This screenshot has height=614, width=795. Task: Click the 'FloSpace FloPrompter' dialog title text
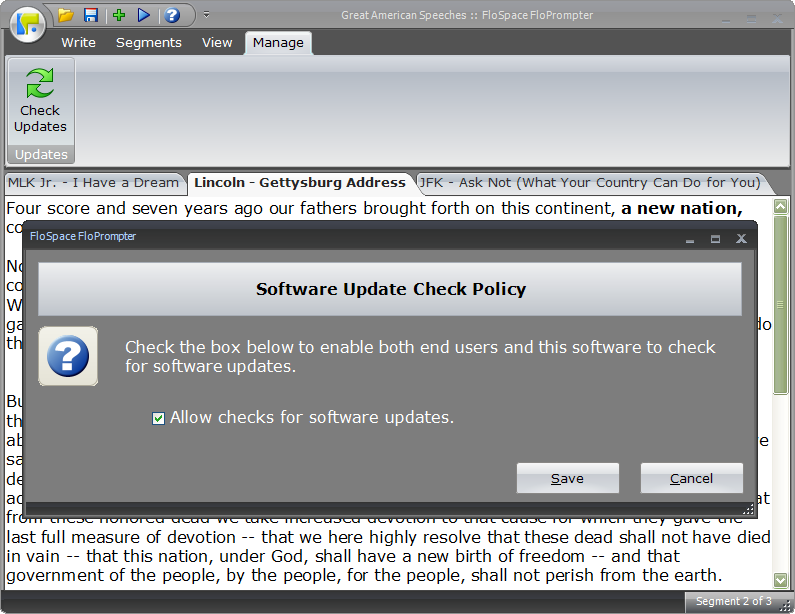coord(83,236)
